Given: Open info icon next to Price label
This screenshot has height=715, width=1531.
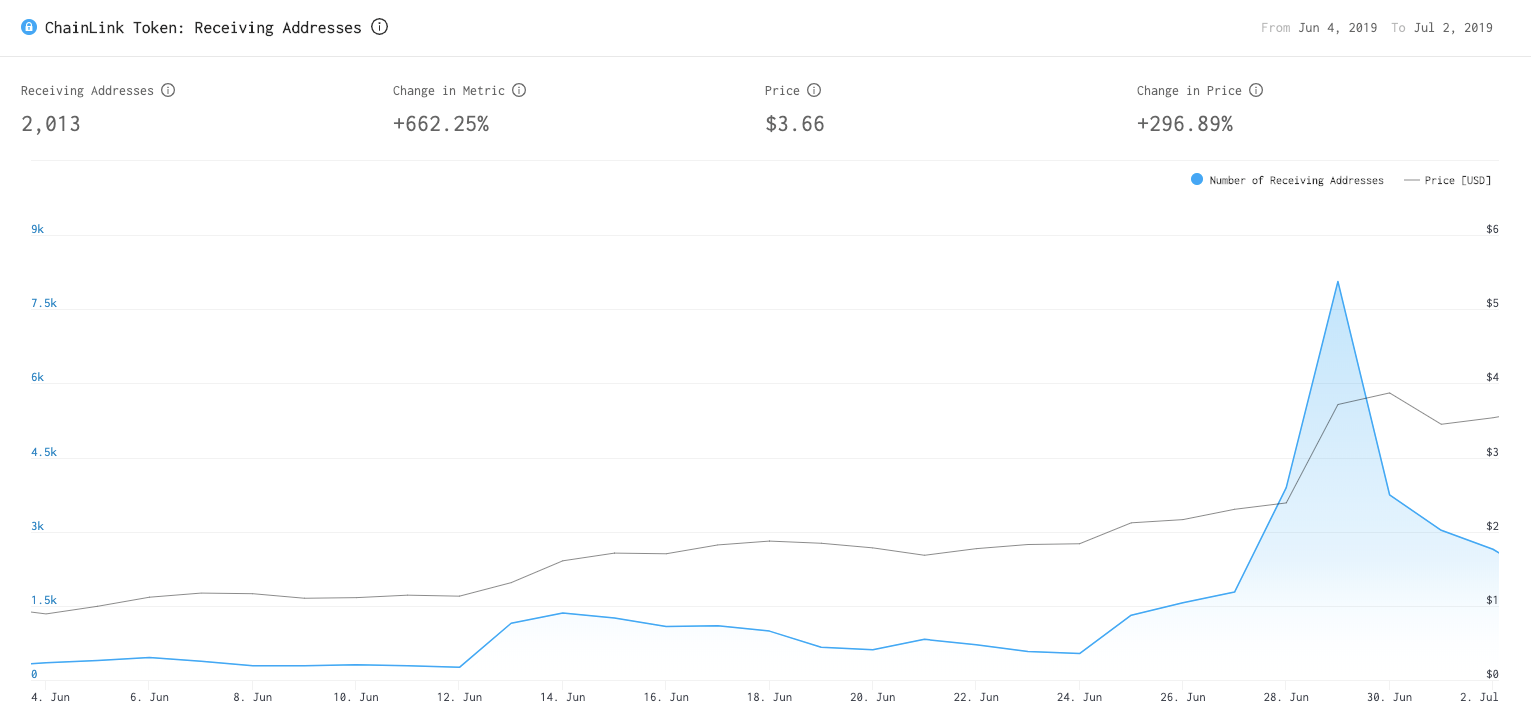Looking at the screenshot, I should (814, 90).
